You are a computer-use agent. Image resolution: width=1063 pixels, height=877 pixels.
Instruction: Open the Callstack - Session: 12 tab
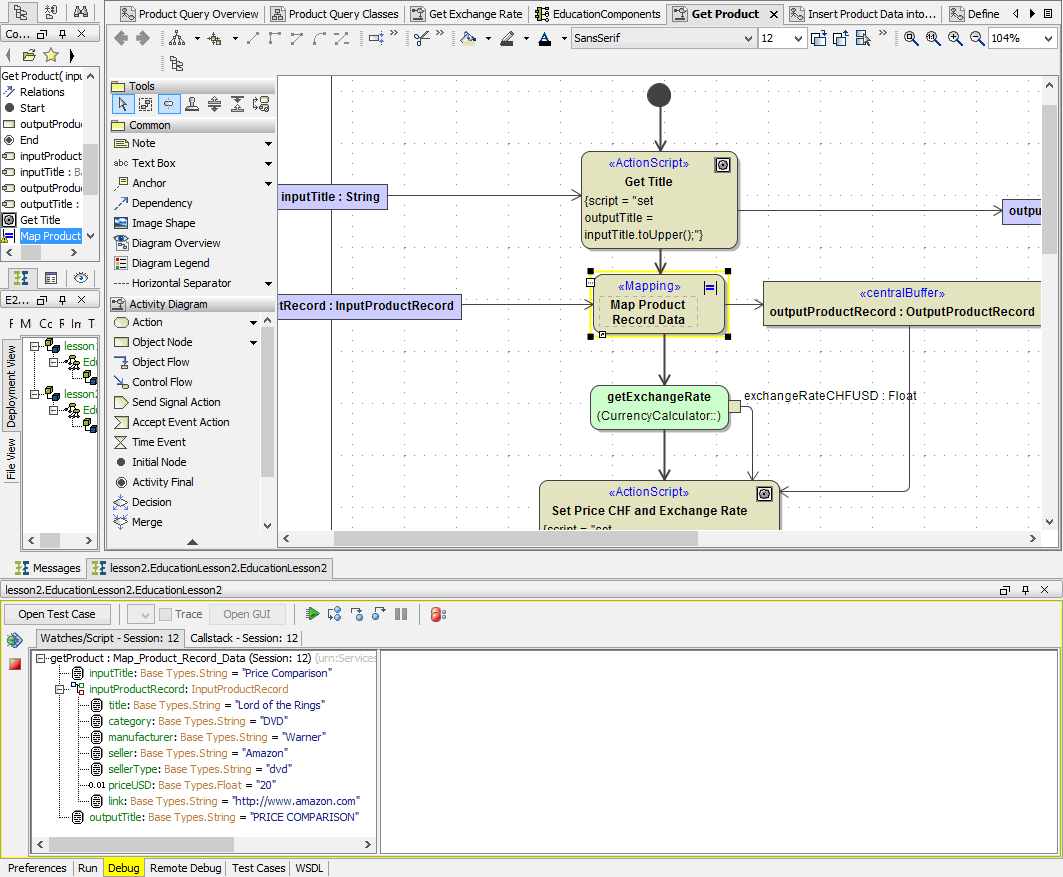click(x=244, y=637)
